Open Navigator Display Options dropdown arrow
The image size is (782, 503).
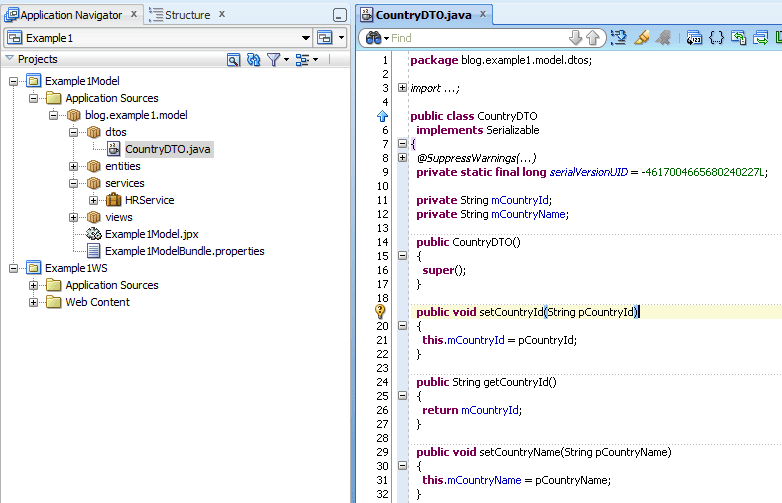click(316, 60)
